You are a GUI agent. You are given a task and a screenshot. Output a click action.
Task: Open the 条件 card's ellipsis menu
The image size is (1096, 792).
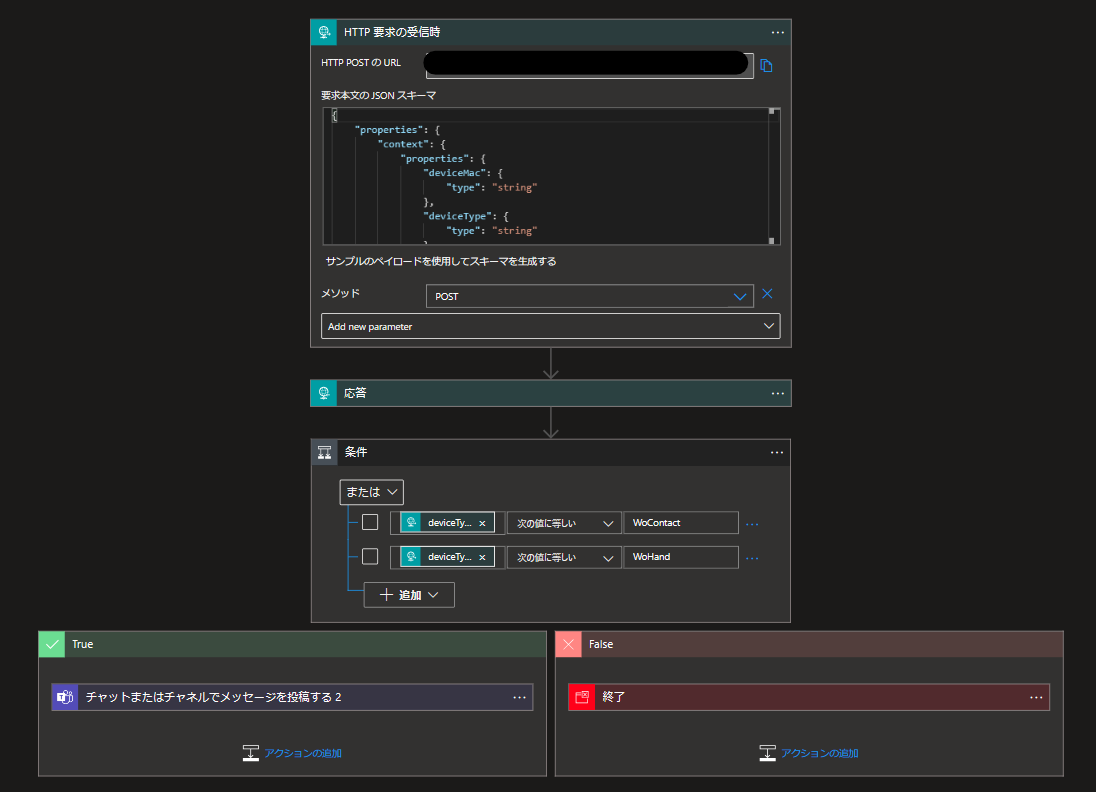coord(777,452)
